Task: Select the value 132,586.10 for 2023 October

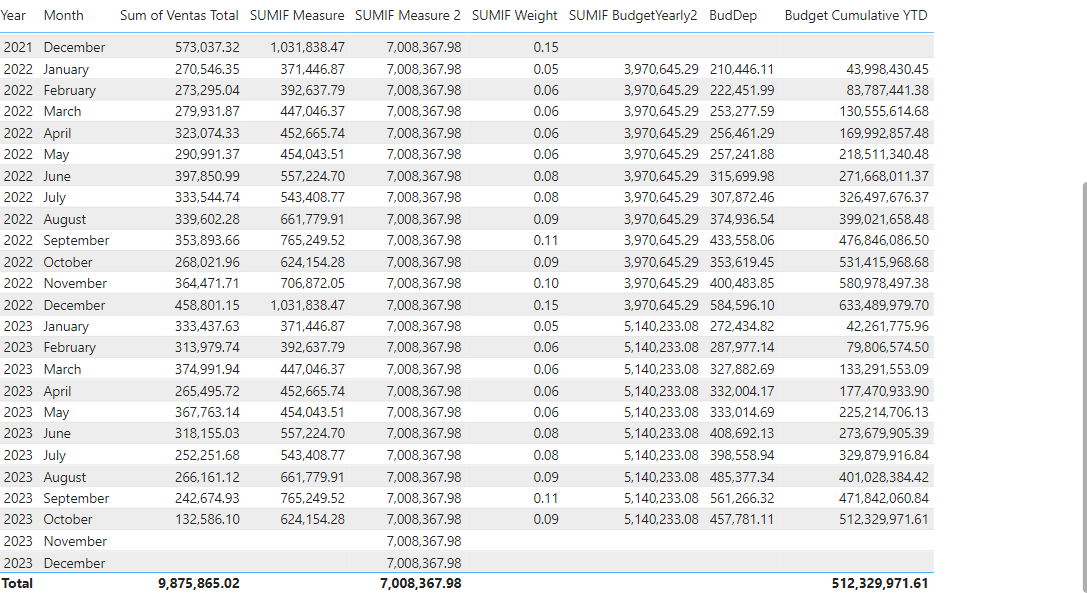Action: tap(207, 519)
